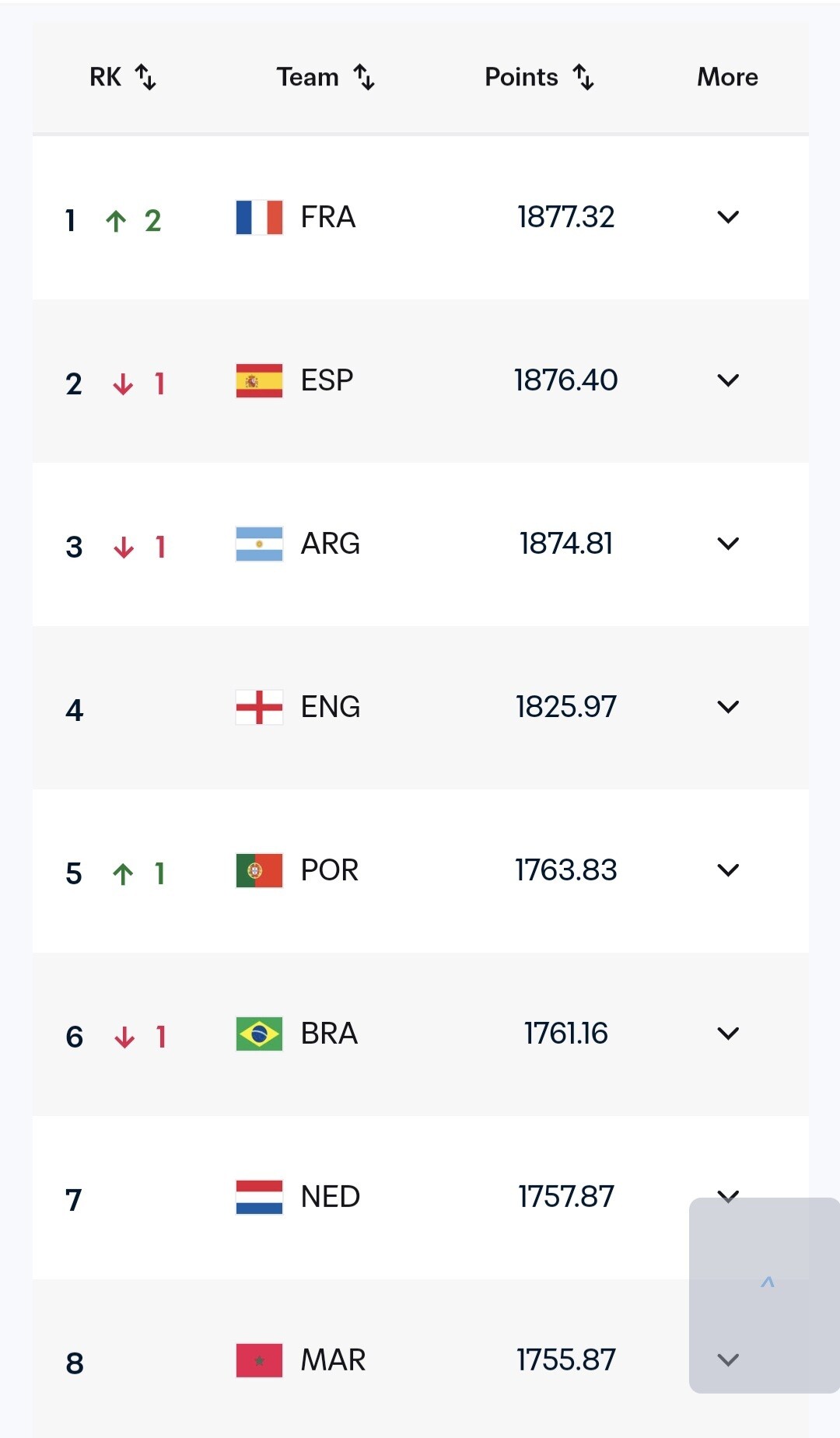Click the Portugal flag icon
The image size is (840, 1438).
pyautogui.click(x=259, y=871)
